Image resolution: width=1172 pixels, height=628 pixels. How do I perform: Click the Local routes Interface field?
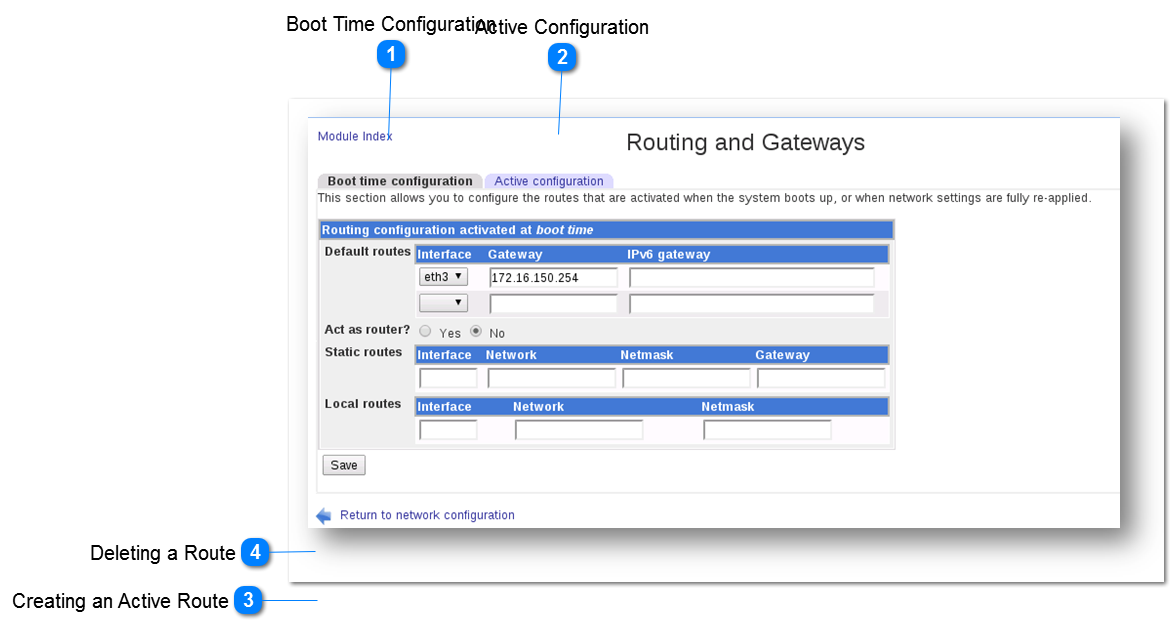448,430
